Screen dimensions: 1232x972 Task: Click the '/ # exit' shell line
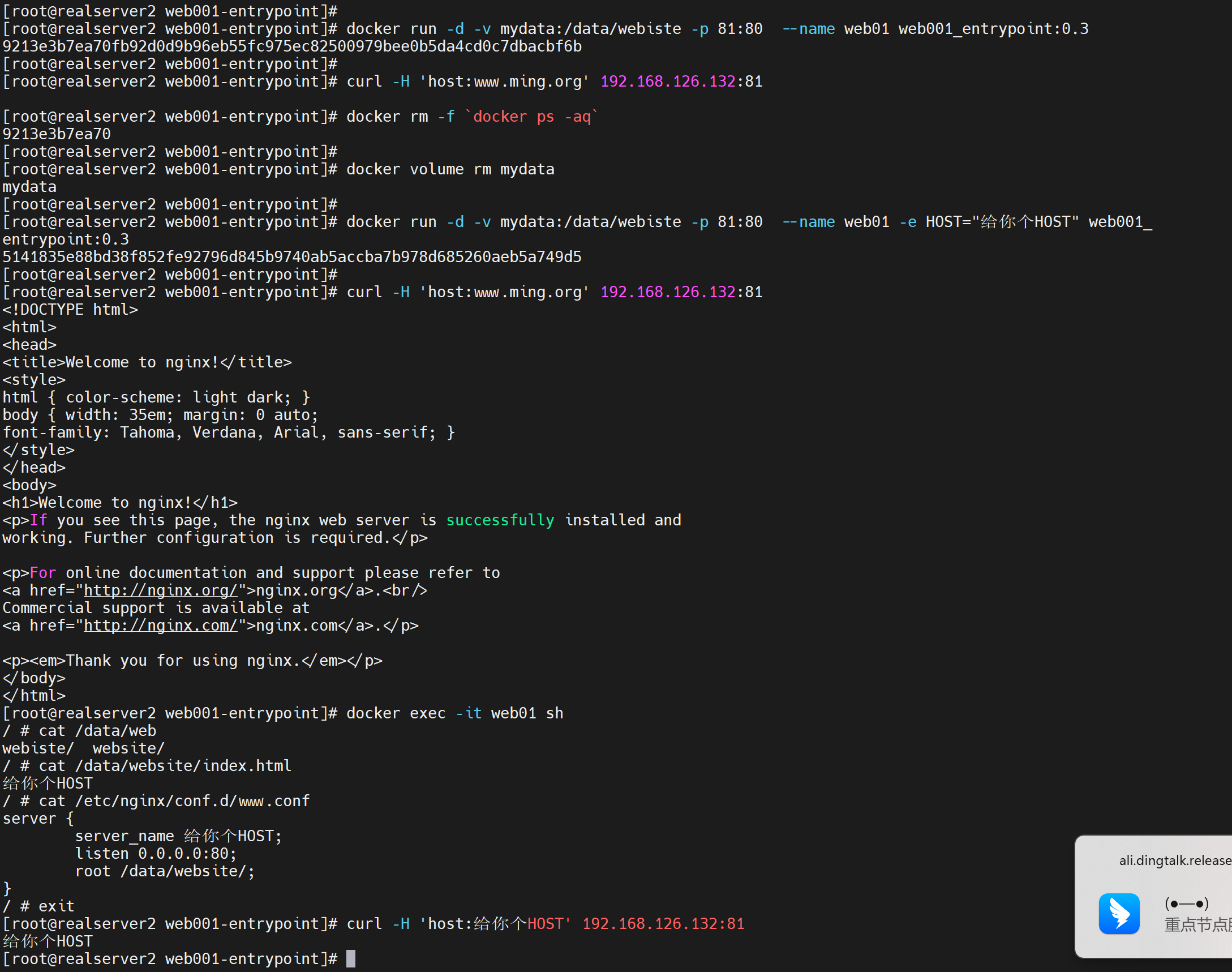(x=38, y=906)
